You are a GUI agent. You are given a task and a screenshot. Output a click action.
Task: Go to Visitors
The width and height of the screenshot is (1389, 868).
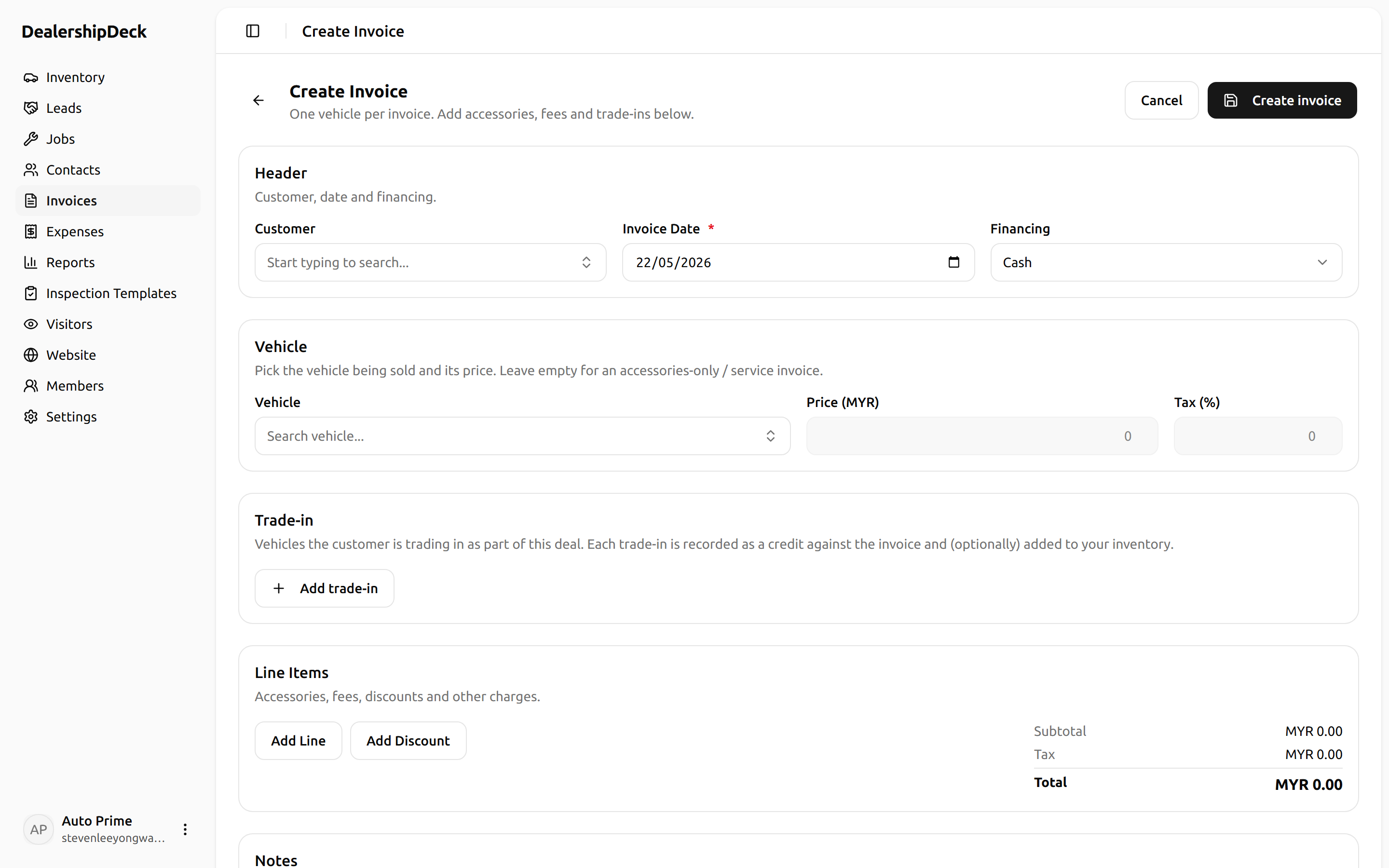(108, 325)
